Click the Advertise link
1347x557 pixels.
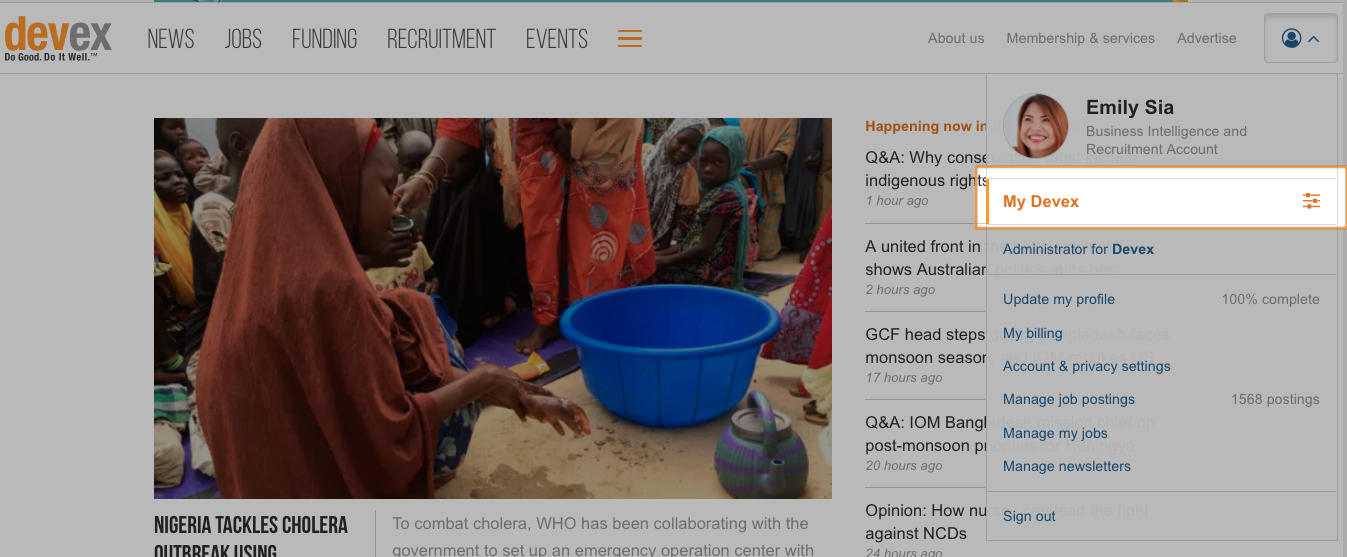(1207, 38)
